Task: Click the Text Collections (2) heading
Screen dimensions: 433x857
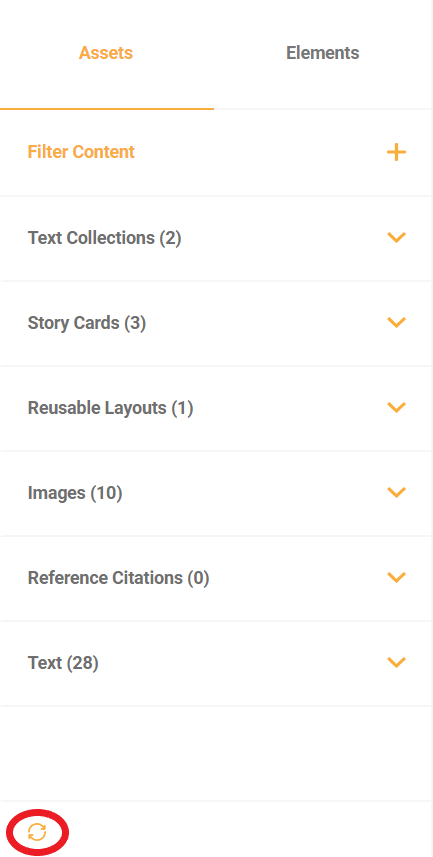Action: [104, 238]
